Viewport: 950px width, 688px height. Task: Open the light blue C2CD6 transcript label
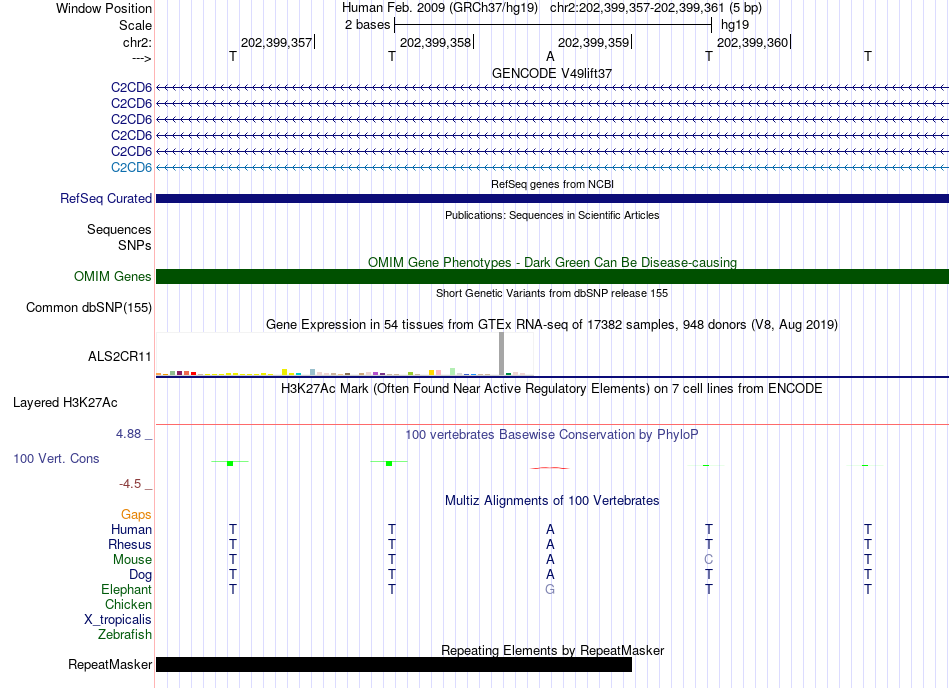tap(131, 167)
